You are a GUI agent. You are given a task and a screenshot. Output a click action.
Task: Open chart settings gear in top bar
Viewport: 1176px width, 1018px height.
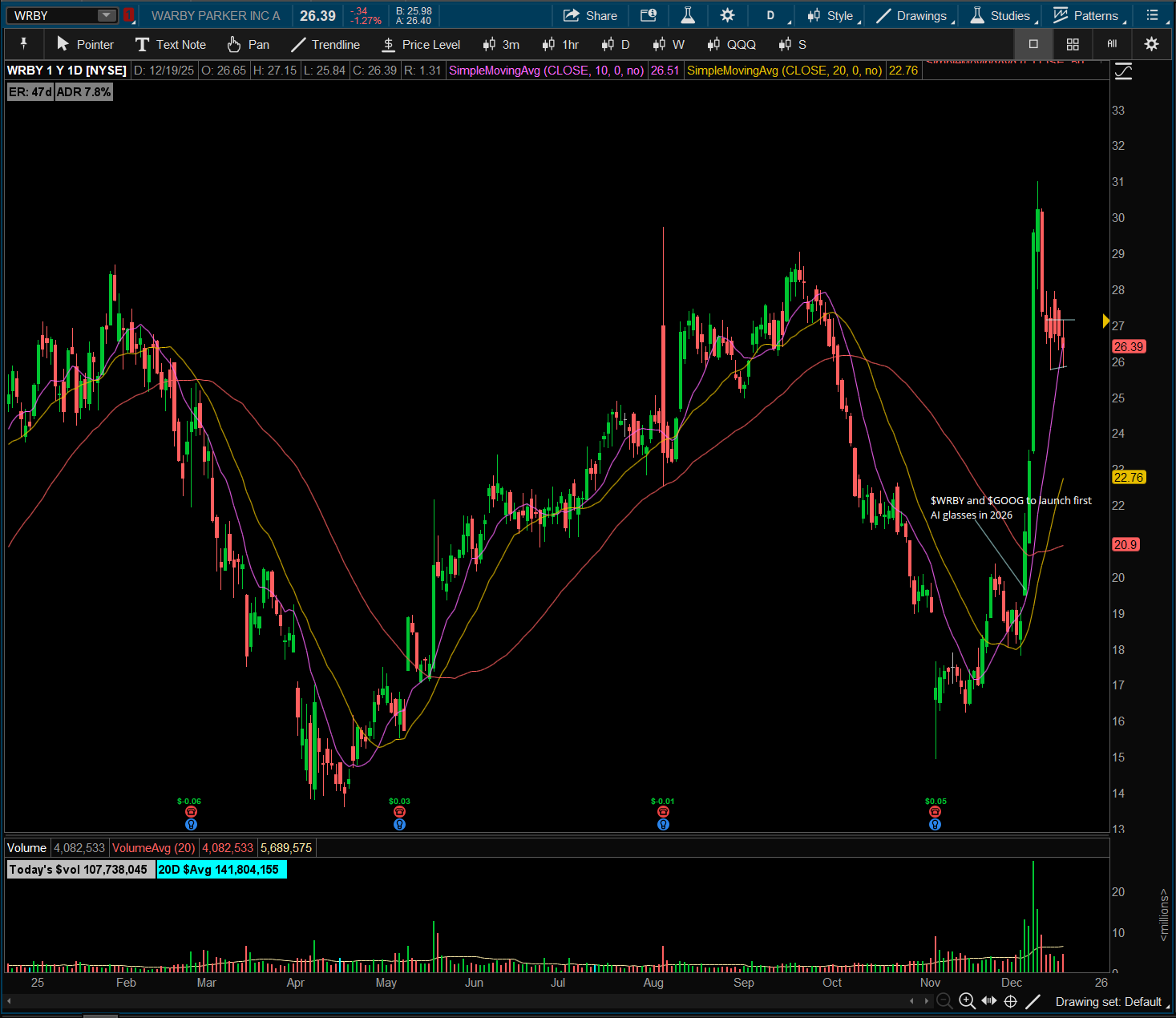point(727,15)
